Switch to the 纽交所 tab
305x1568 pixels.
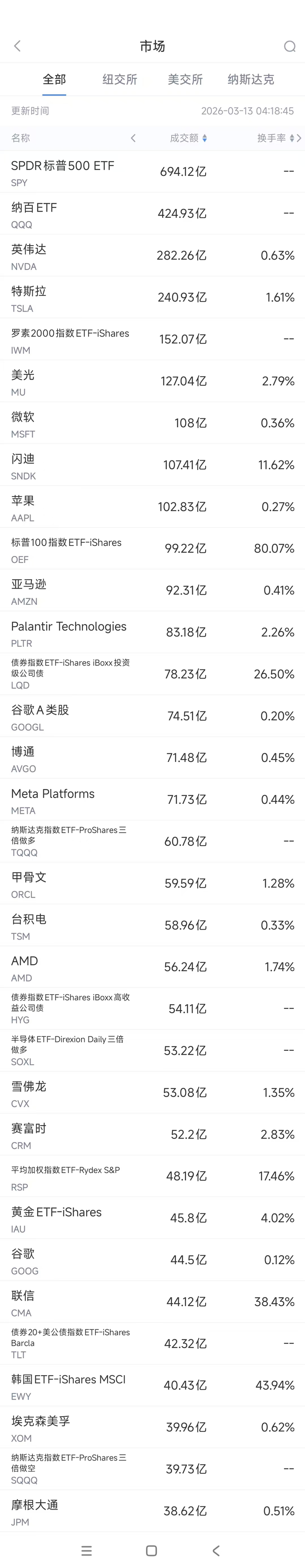(x=120, y=79)
